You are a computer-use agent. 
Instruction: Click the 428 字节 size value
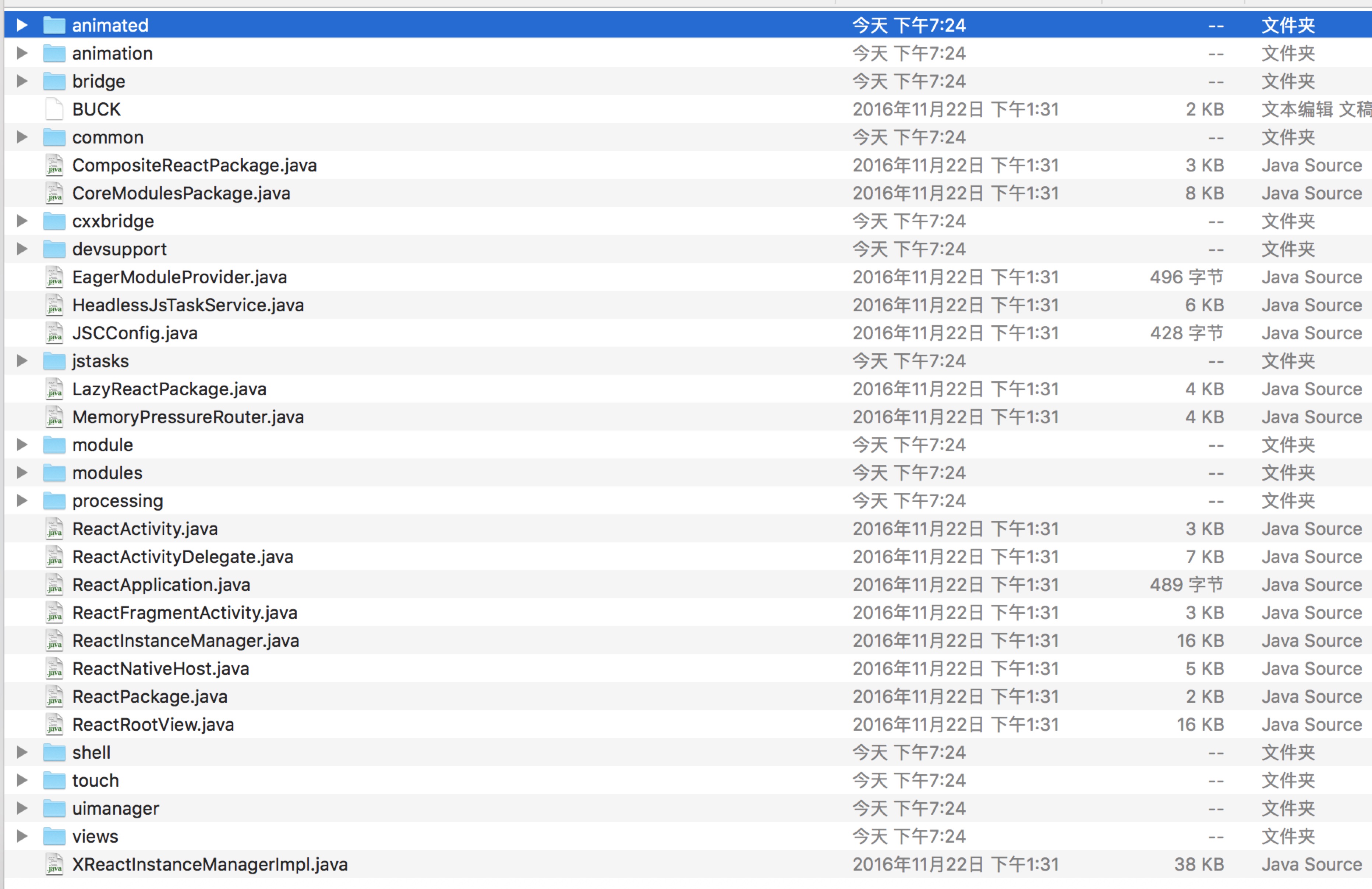click(x=1187, y=333)
